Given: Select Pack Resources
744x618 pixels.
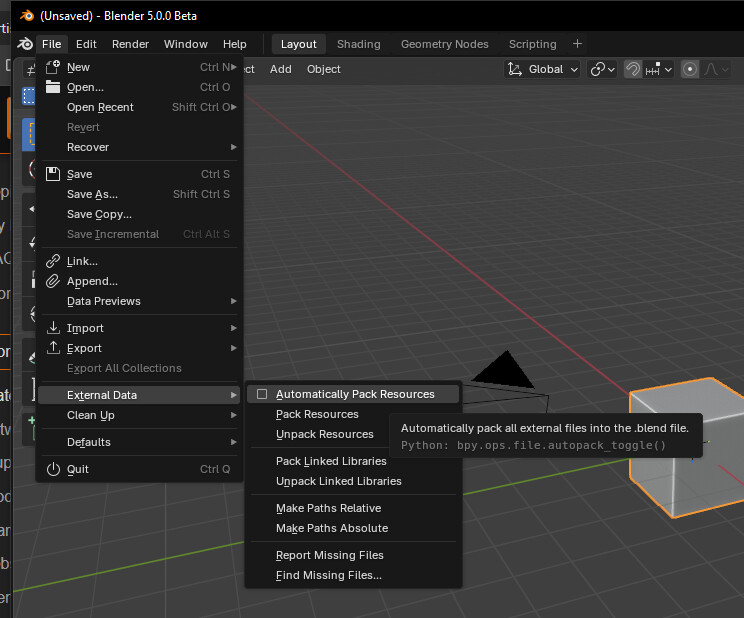Looking at the screenshot, I should click(x=317, y=414).
